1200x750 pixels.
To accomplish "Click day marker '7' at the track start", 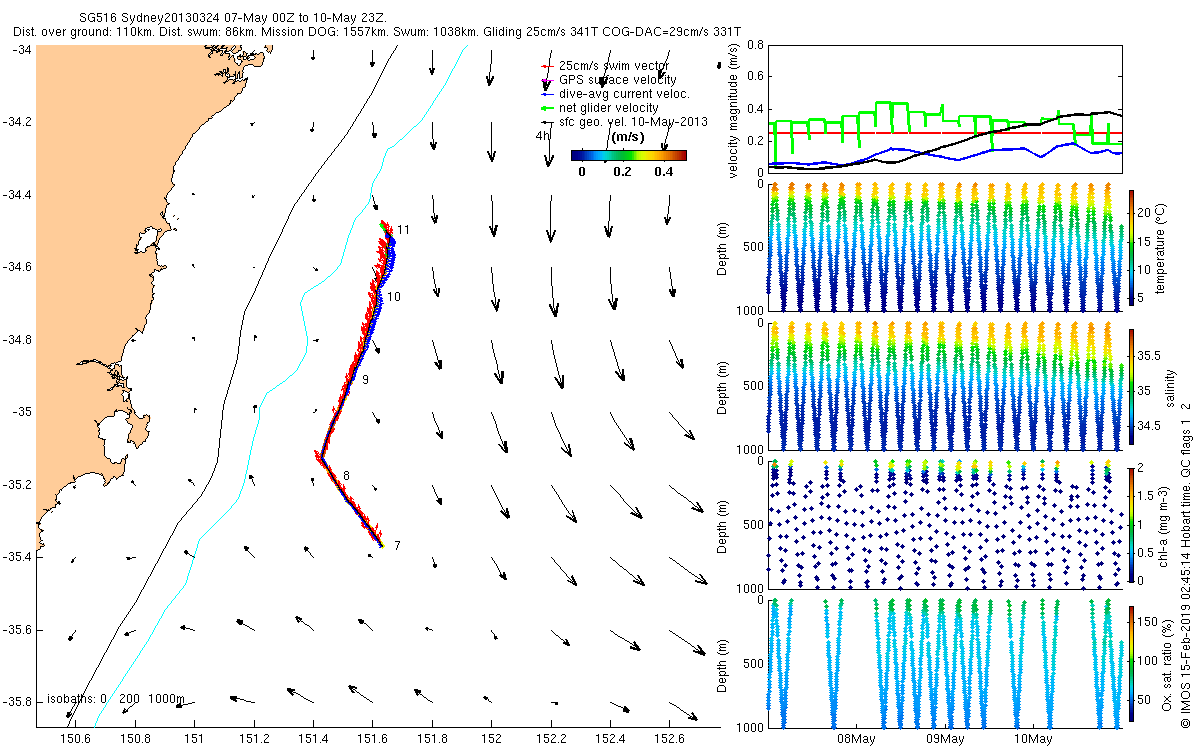I will (x=397, y=545).
